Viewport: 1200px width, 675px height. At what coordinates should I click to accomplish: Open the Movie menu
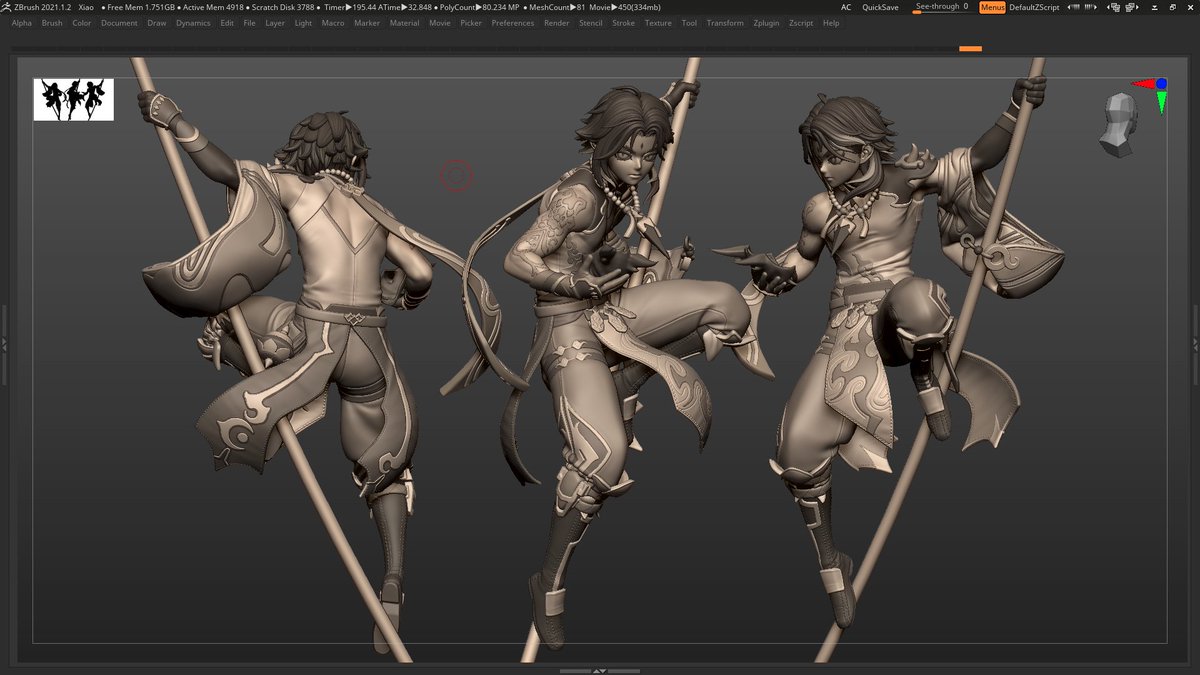tap(440, 23)
